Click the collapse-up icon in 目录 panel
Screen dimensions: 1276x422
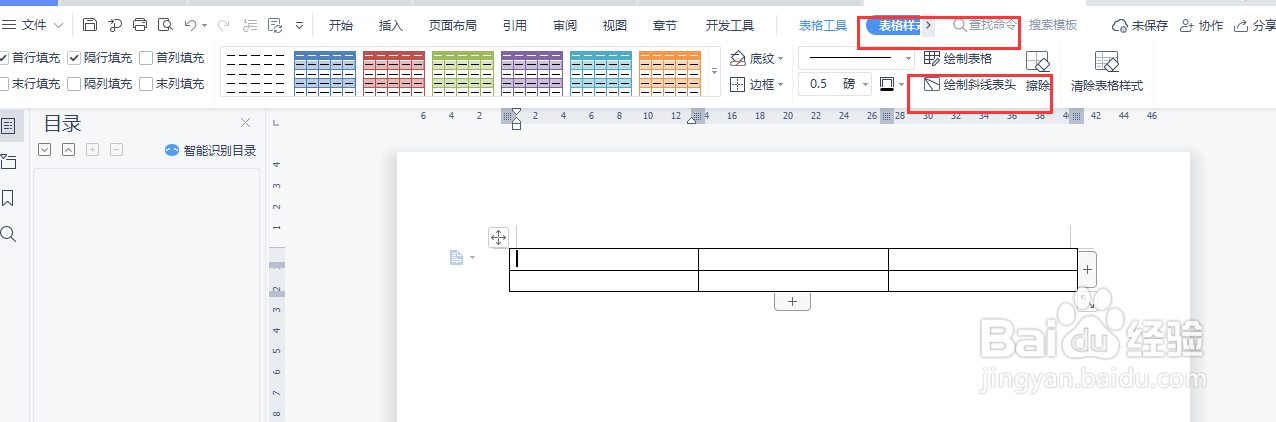[x=68, y=150]
